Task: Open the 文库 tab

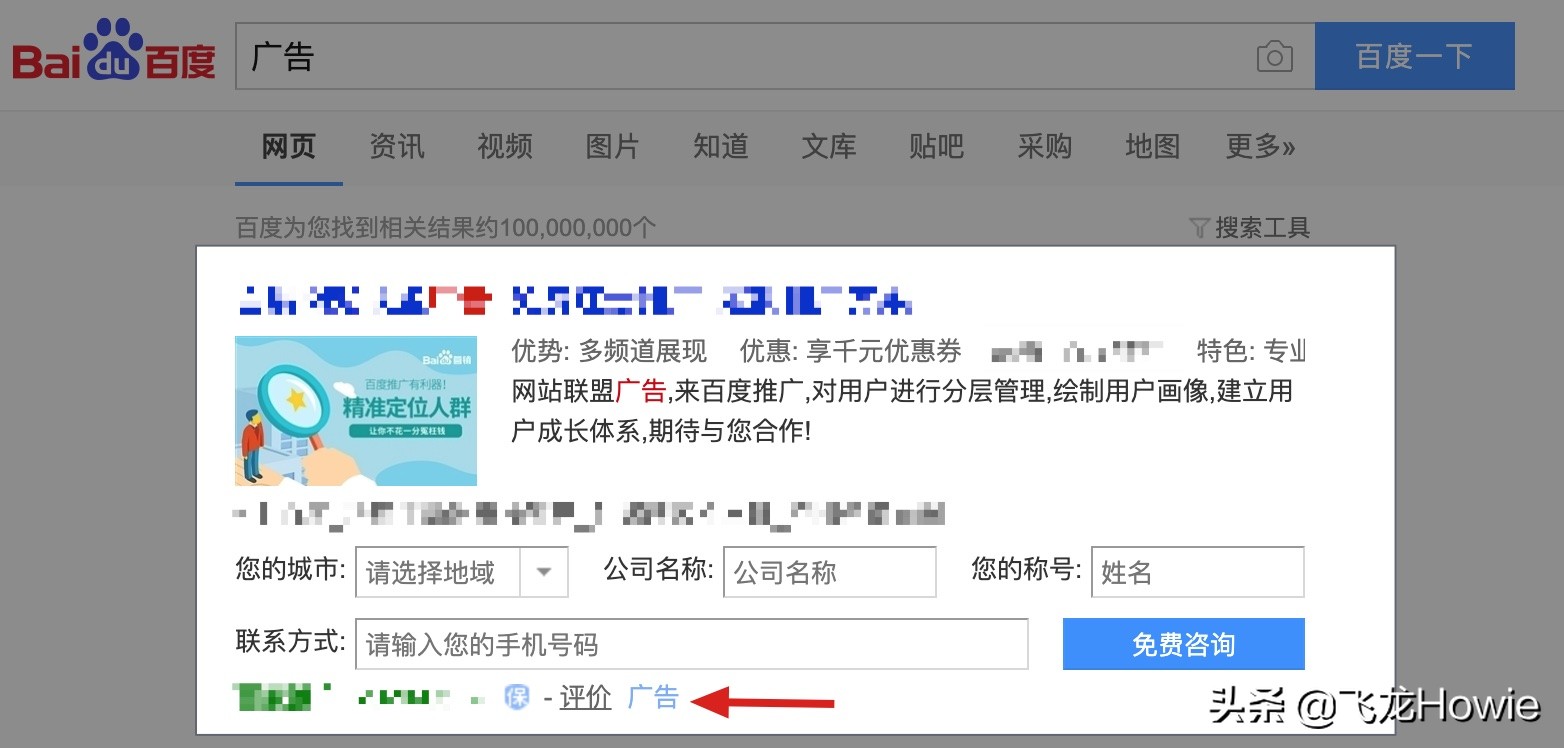Action: tap(829, 147)
